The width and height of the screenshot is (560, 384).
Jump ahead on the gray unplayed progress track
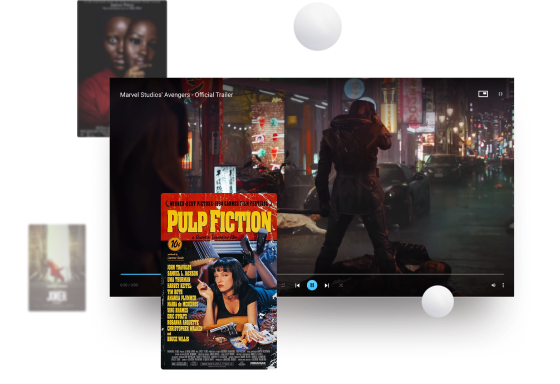point(390,274)
